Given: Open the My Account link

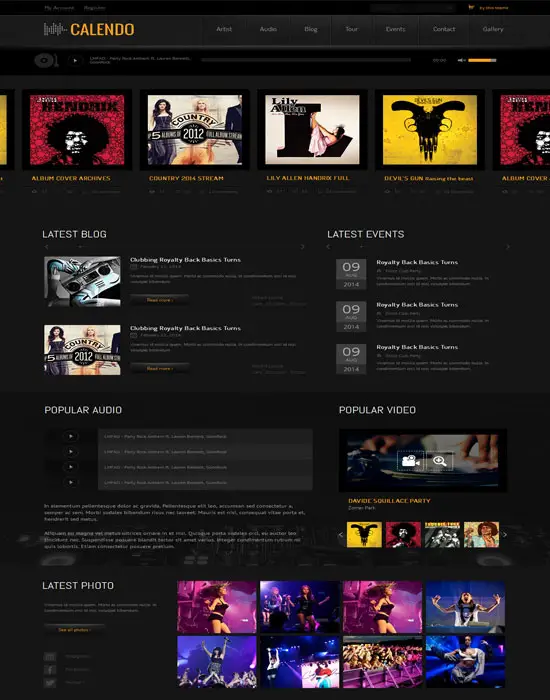Looking at the screenshot, I should click(x=59, y=8).
